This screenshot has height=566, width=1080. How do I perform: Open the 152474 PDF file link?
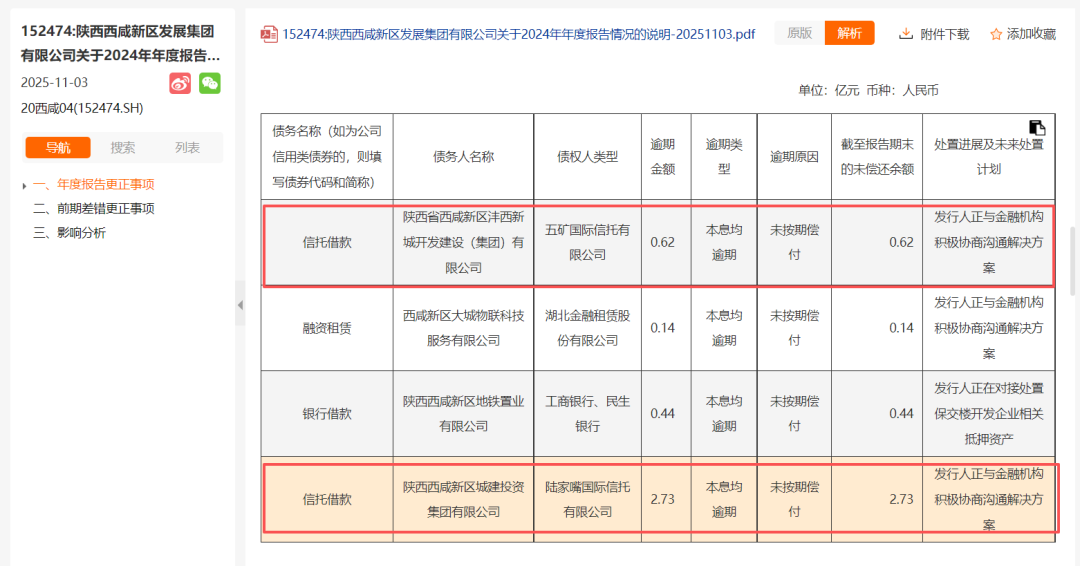[519, 34]
